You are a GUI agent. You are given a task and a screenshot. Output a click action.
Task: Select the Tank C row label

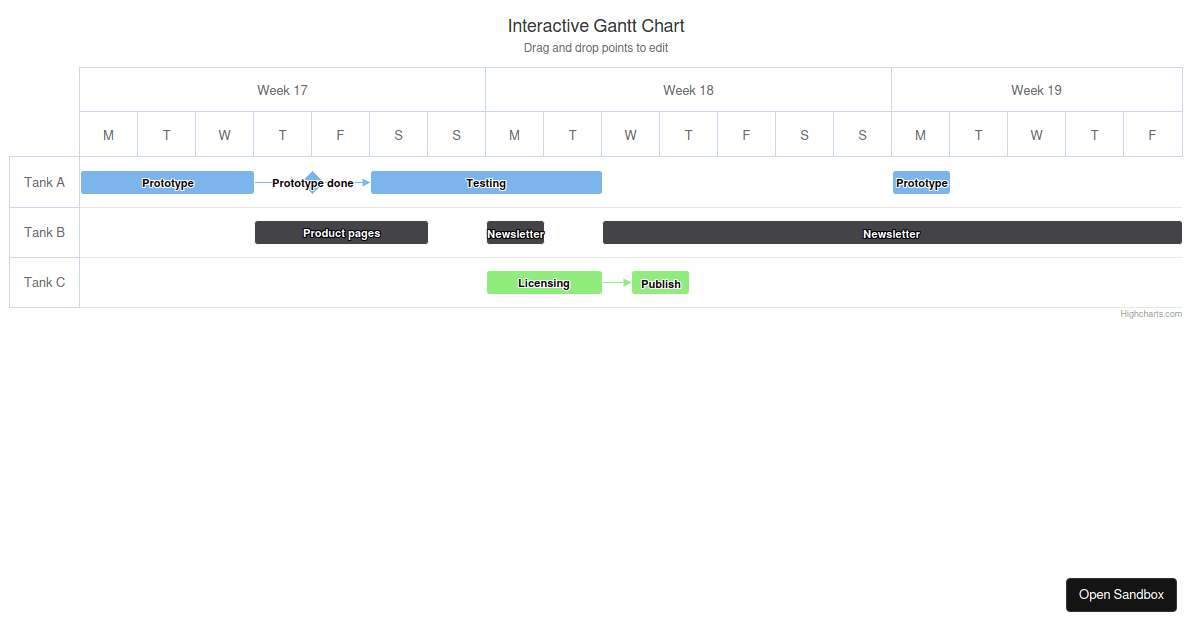click(44, 282)
